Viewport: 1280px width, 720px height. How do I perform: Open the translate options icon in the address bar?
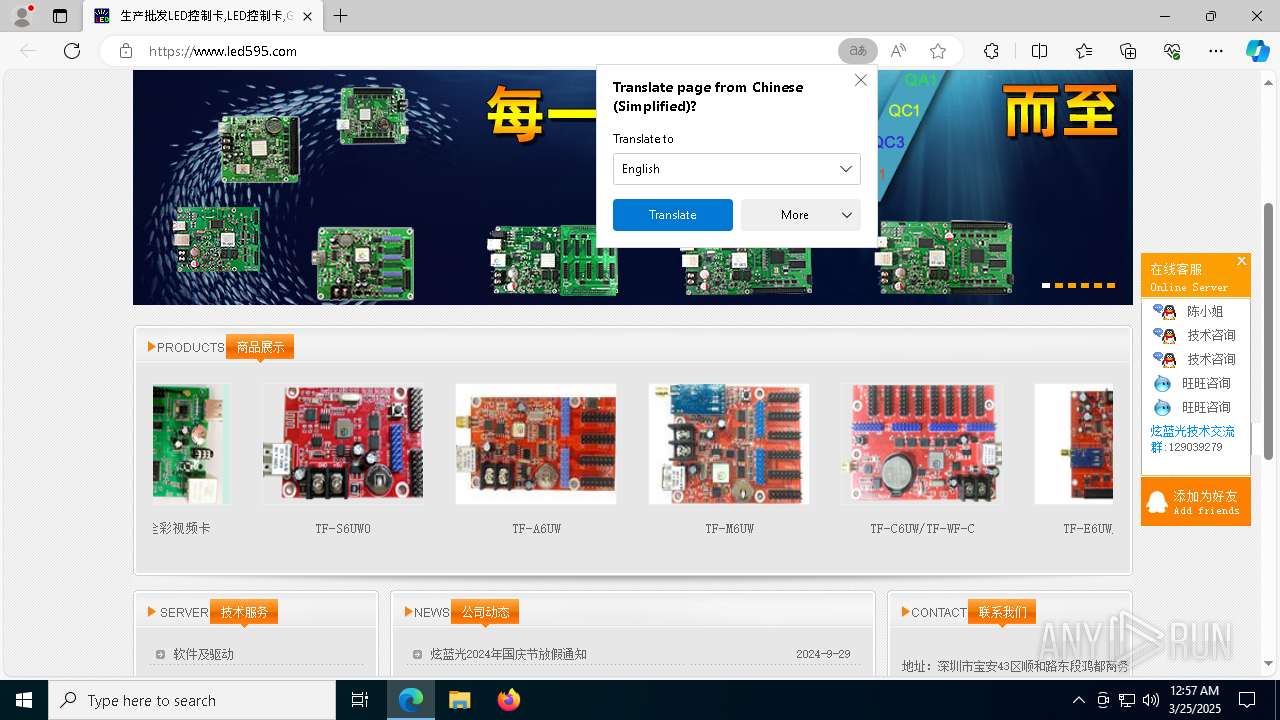(x=858, y=51)
